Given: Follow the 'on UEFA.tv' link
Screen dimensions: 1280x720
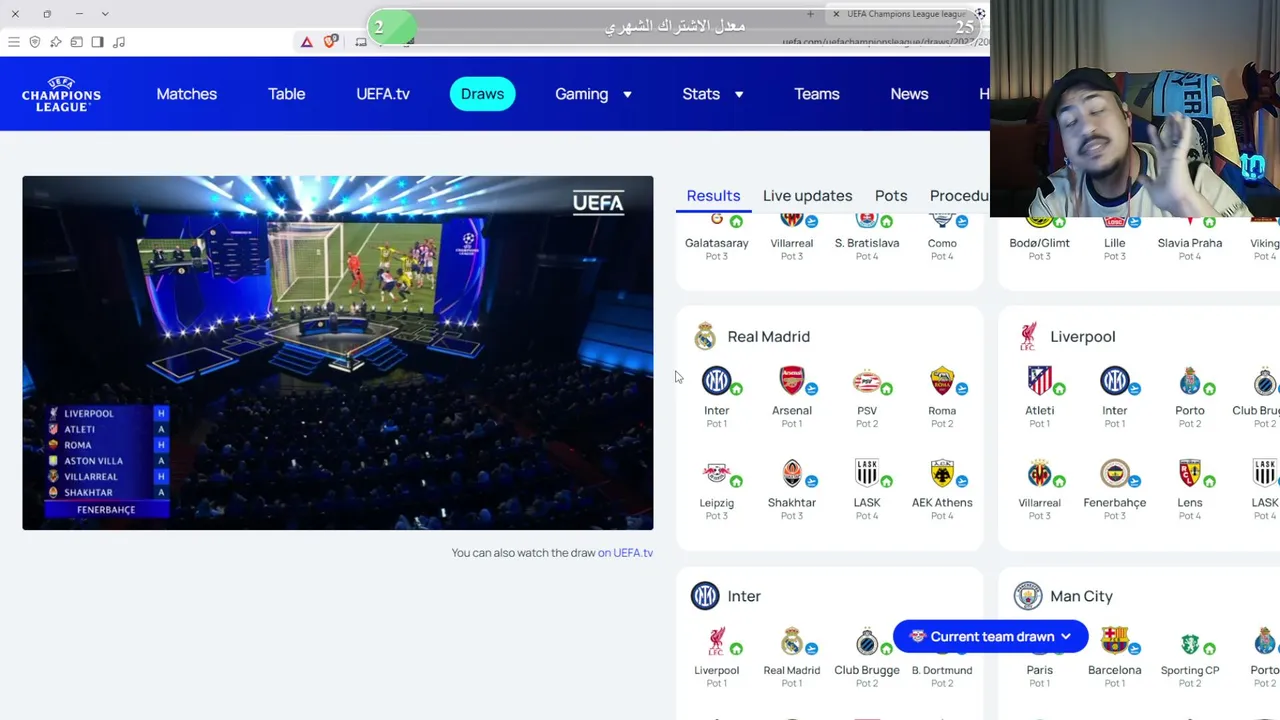Looking at the screenshot, I should click(x=625, y=553).
